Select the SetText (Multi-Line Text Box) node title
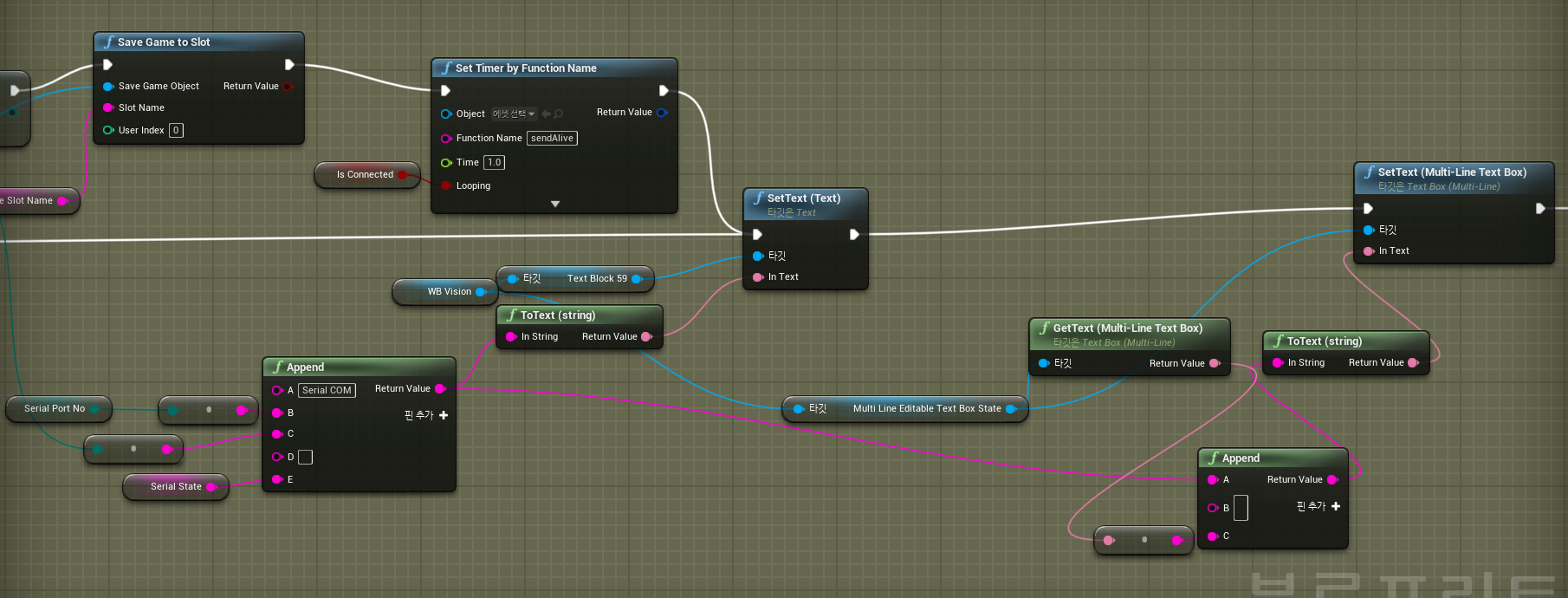This screenshot has height=598, width=1568. 1452,172
